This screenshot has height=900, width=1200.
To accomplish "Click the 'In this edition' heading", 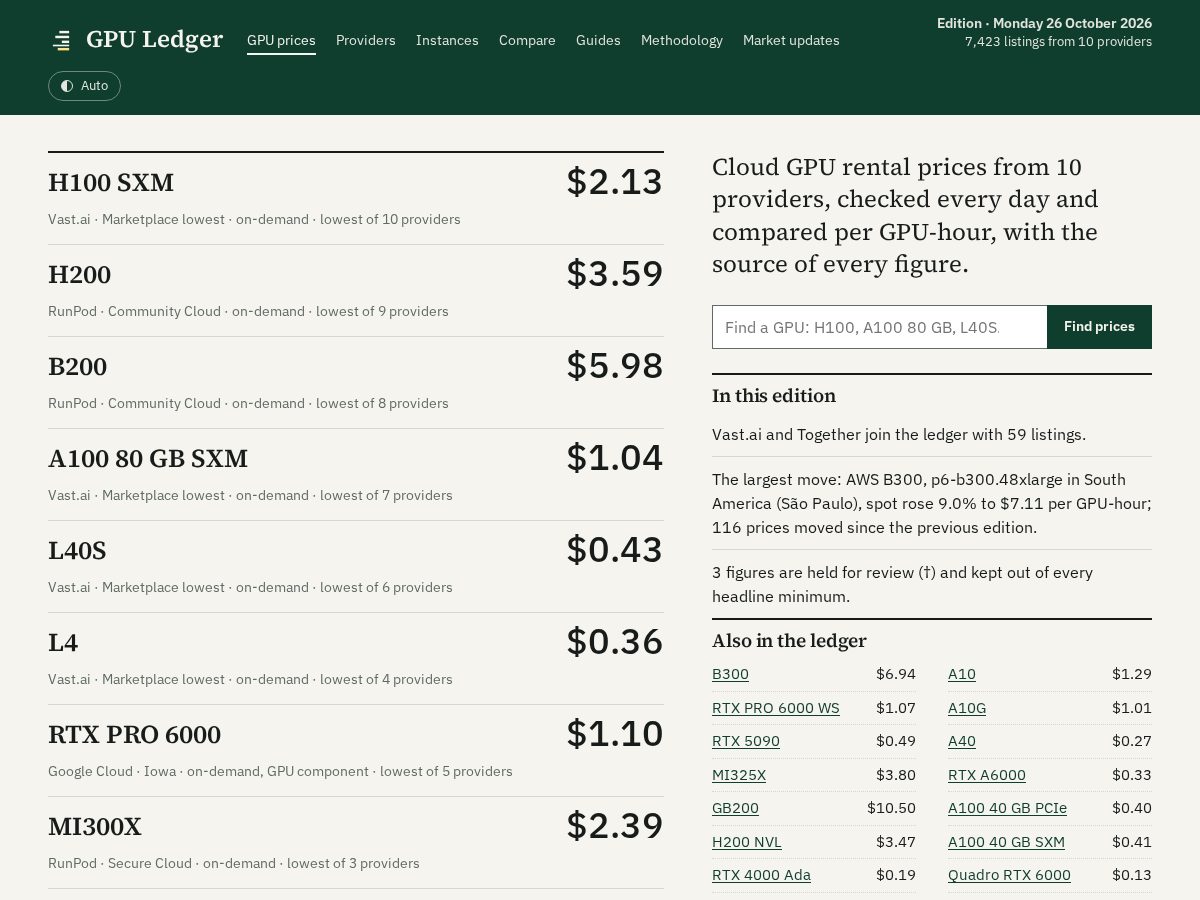I will [x=774, y=396].
